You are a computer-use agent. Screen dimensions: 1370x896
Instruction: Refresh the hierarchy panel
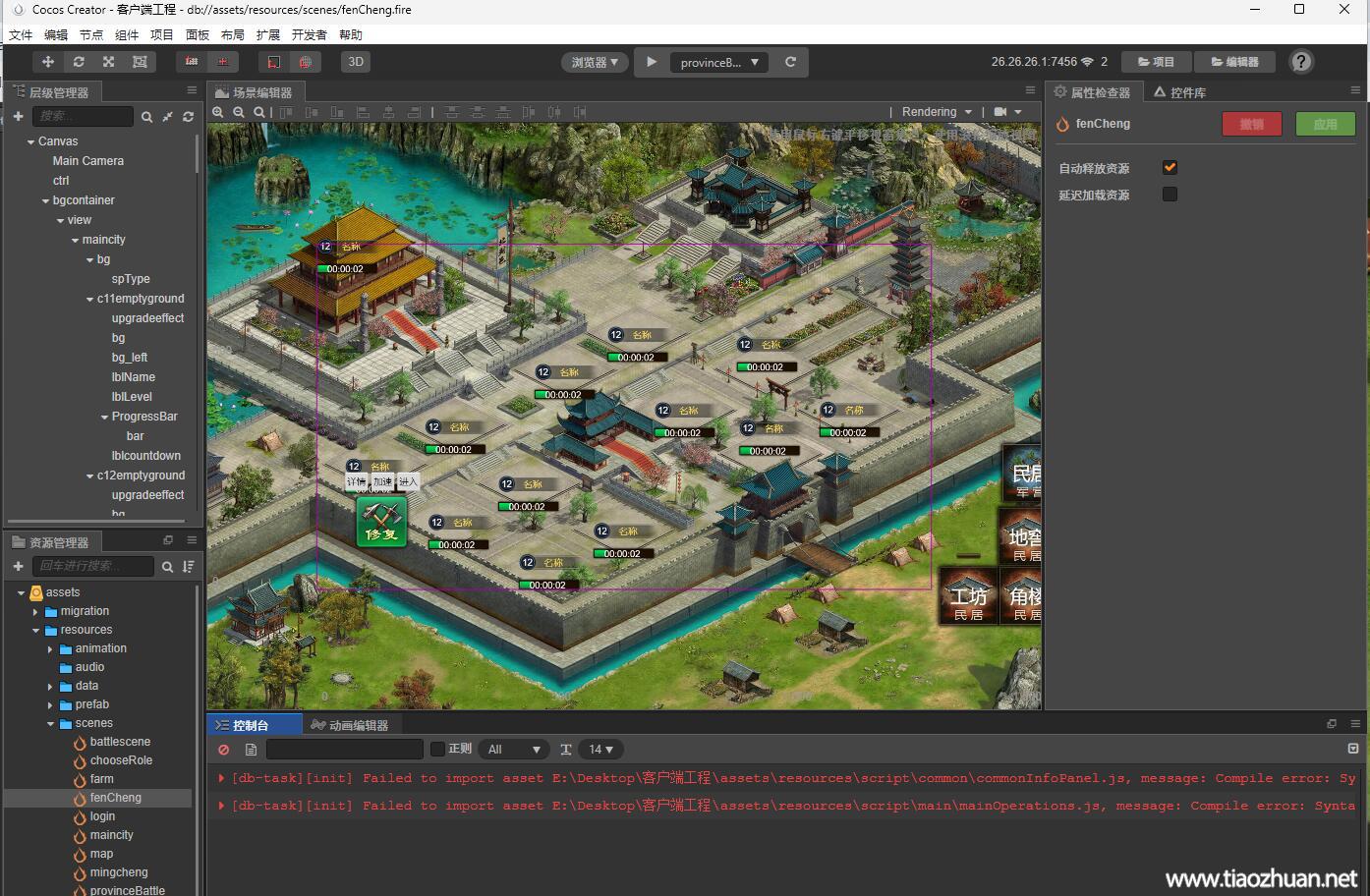tap(188, 116)
